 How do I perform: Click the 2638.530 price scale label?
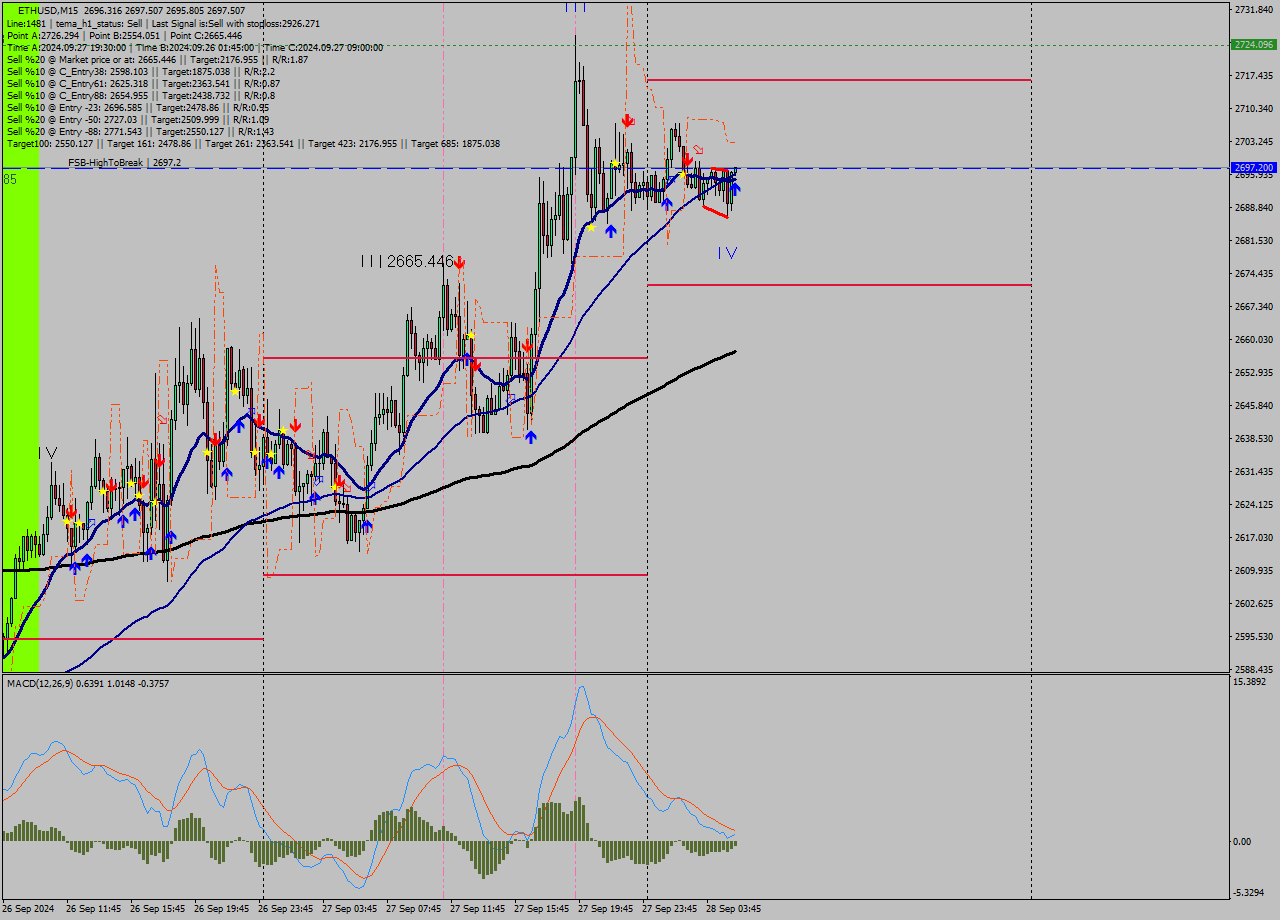pyautogui.click(x=1254, y=438)
